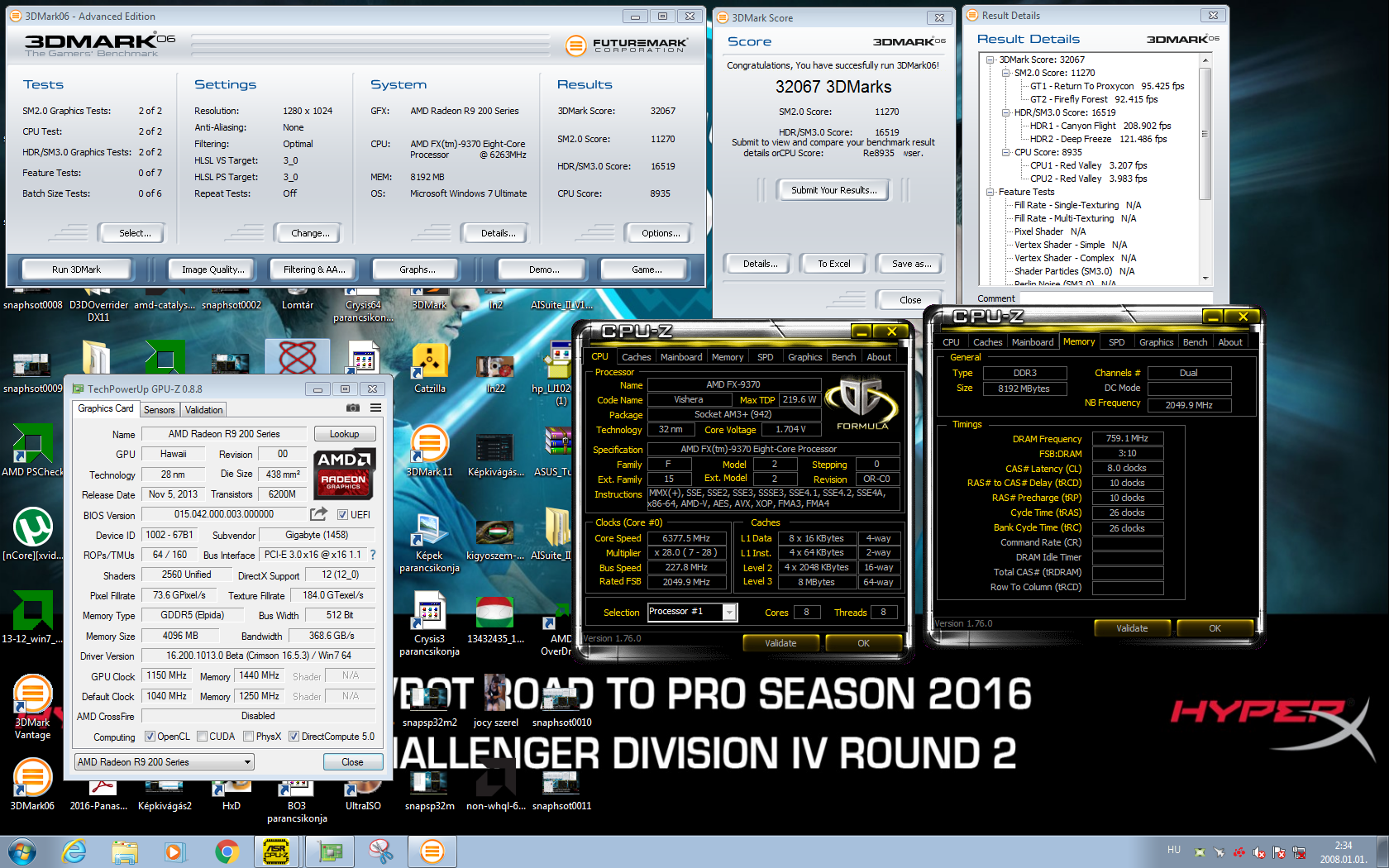Open the snaphsot0008 desktop file
Screen dimensions: 1389x868
pos(33,299)
